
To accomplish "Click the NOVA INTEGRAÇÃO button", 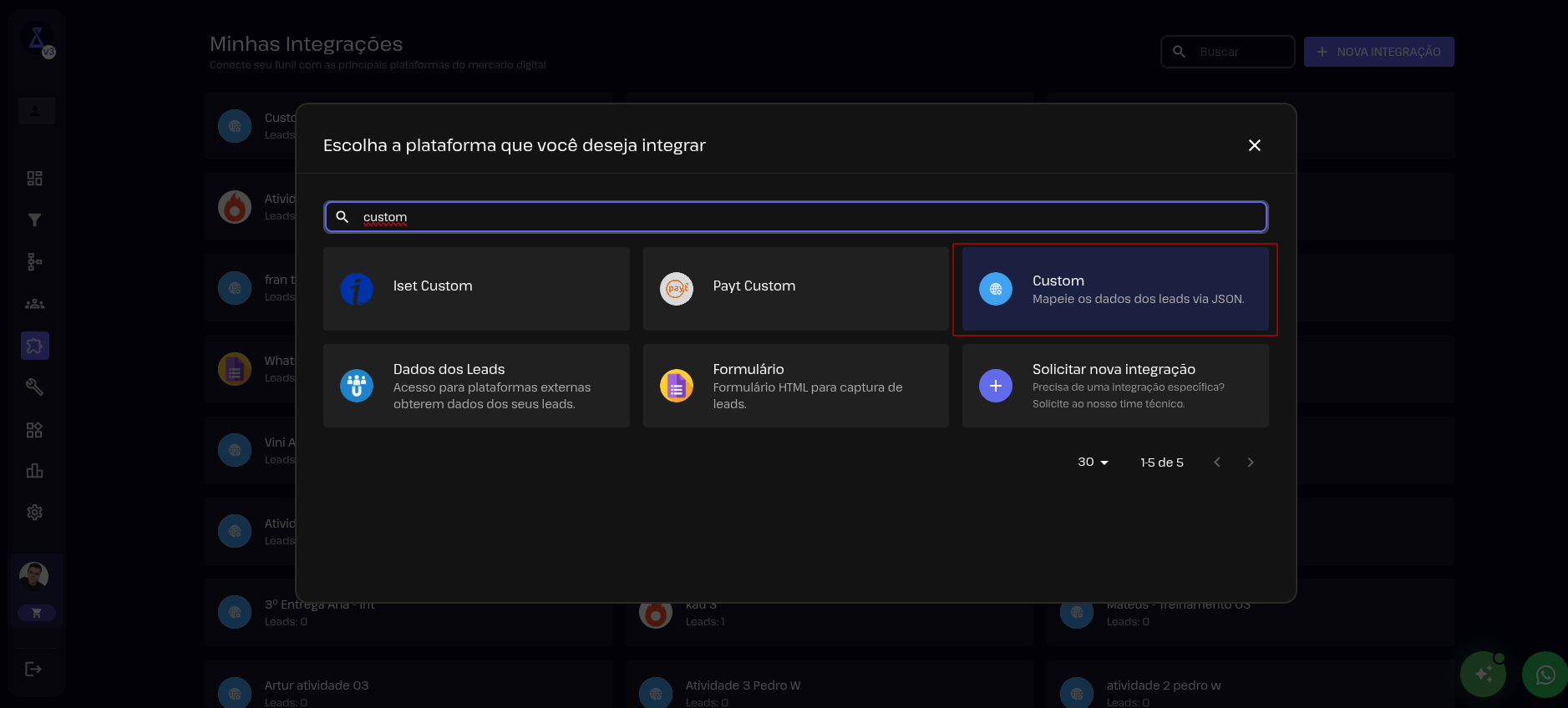I will [1378, 52].
